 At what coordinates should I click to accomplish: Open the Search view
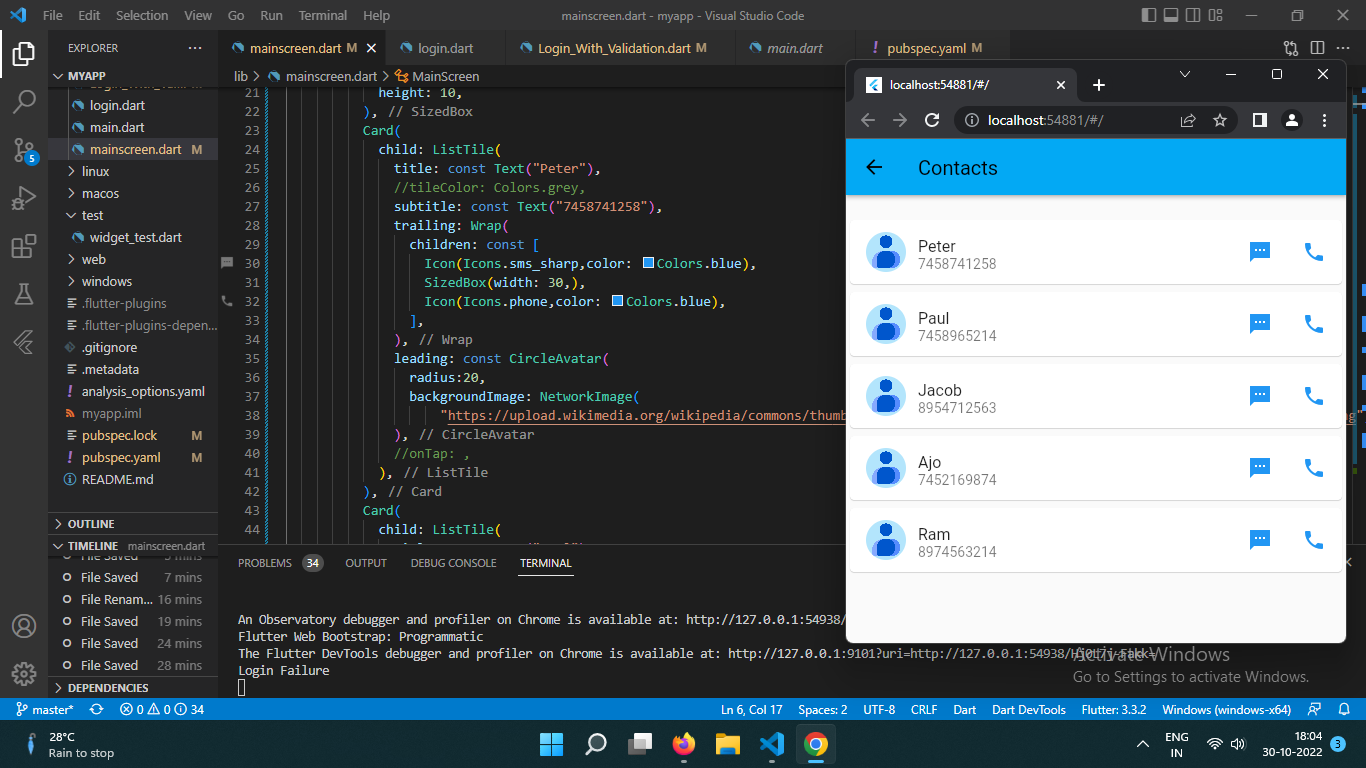pyautogui.click(x=24, y=101)
